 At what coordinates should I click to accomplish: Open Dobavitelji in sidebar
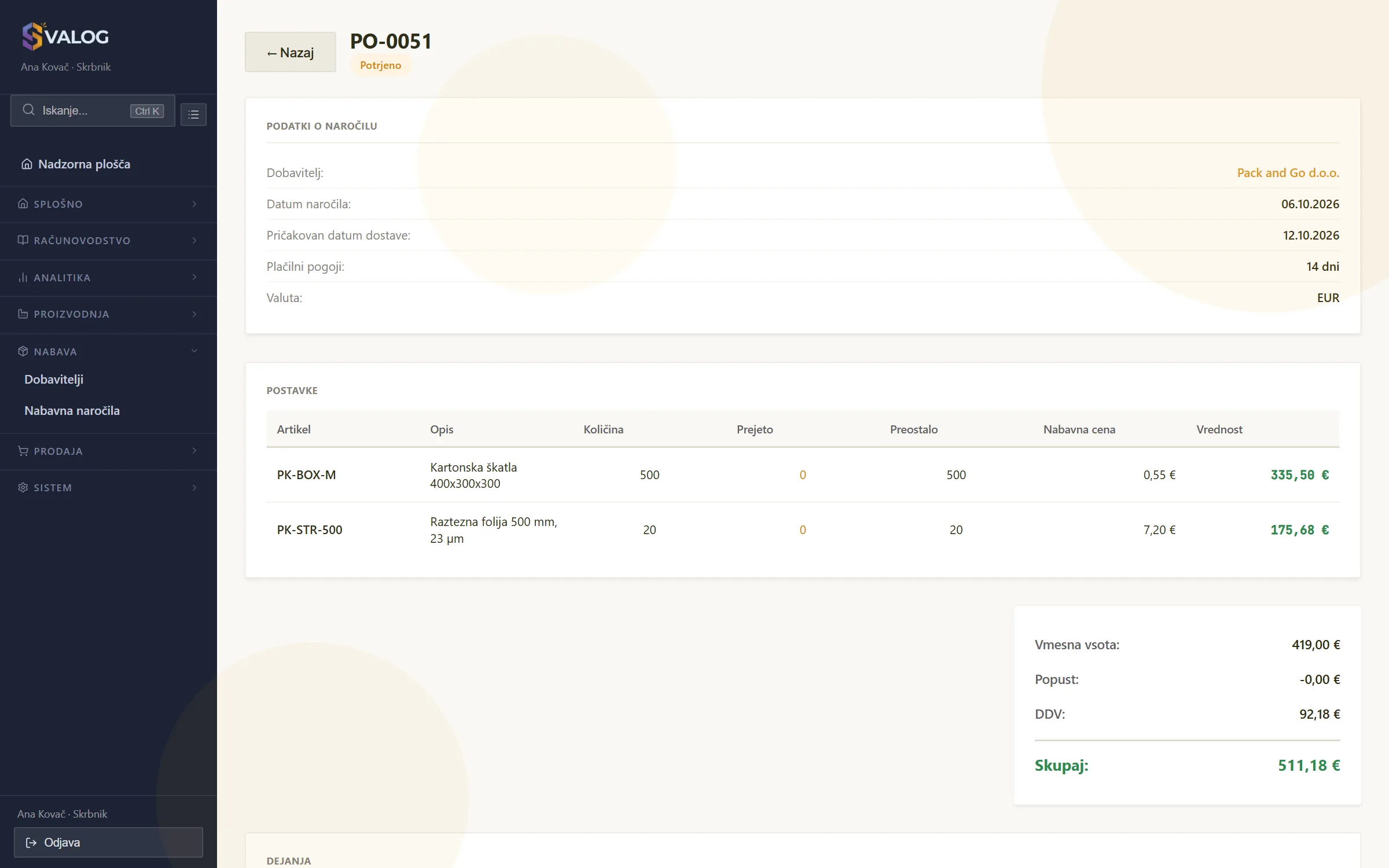[x=54, y=380]
